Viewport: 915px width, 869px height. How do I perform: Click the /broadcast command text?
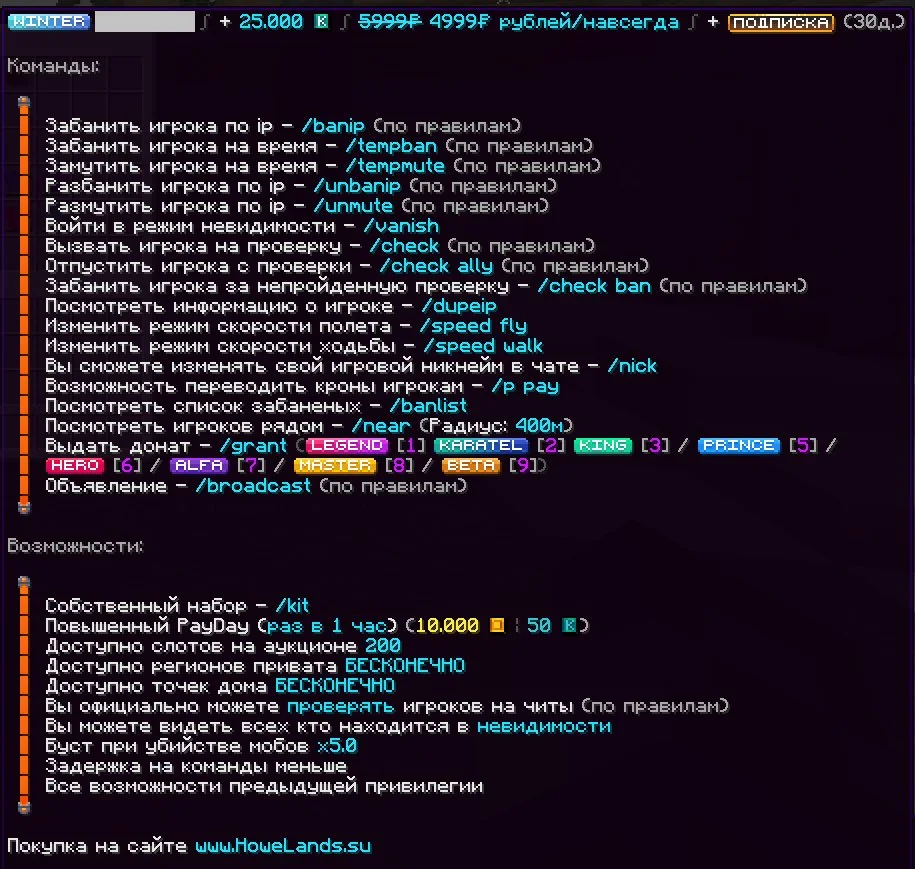[254, 486]
